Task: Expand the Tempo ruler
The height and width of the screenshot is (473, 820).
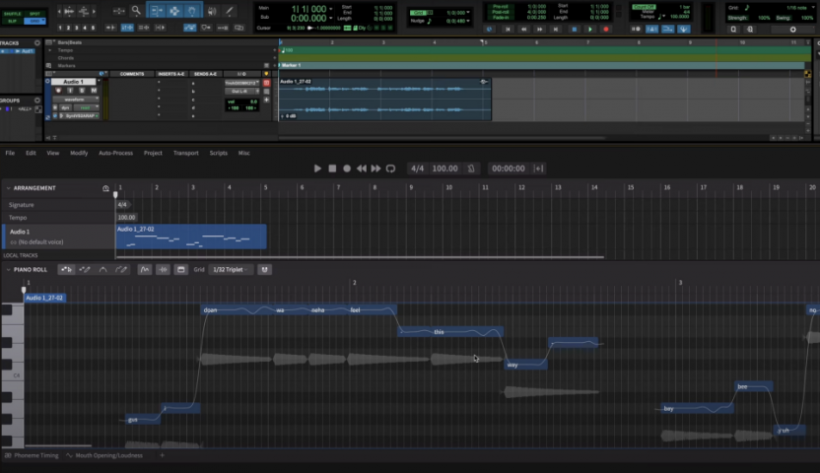Action: 50,50
